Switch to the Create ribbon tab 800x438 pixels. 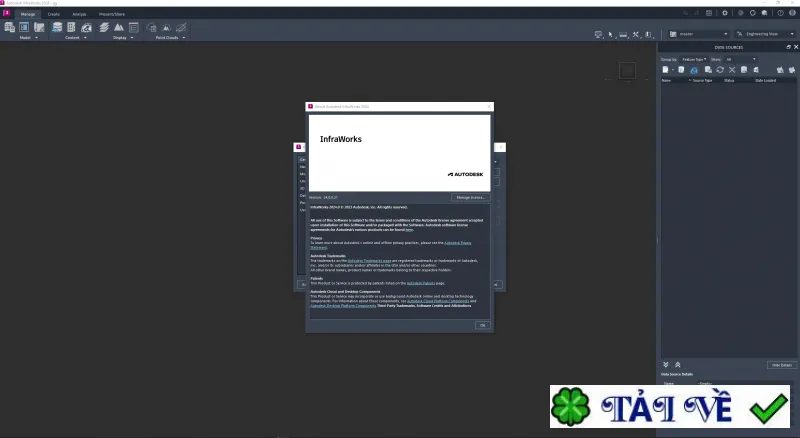pos(54,14)
